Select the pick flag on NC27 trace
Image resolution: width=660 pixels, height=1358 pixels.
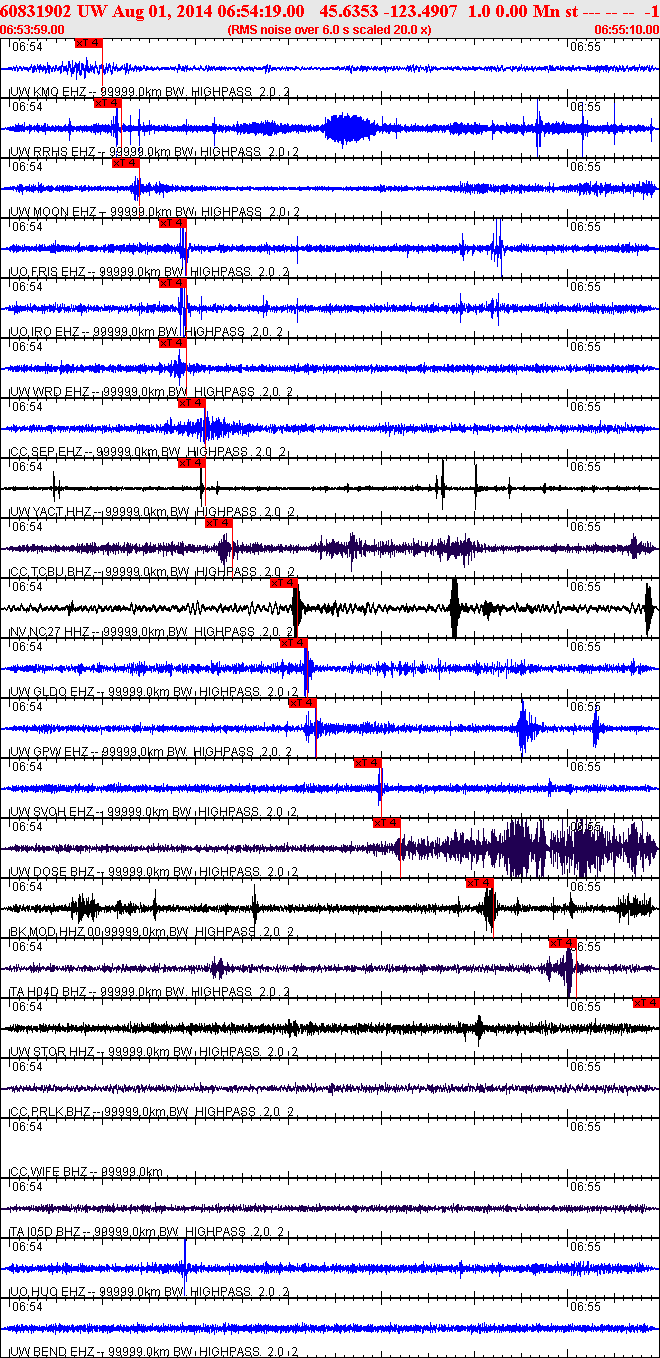pos(284,583)
